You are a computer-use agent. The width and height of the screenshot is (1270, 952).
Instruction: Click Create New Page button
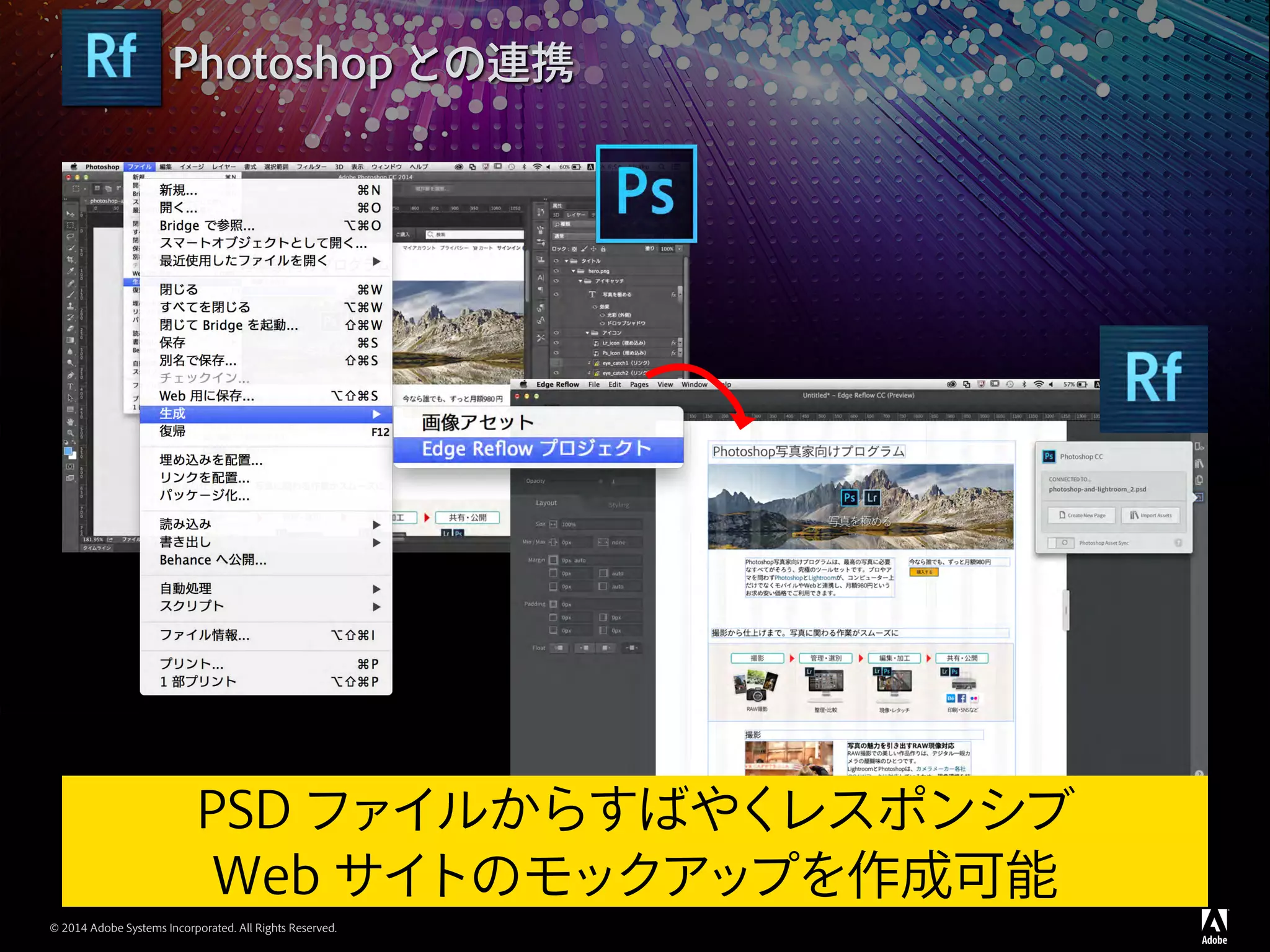1081,515
